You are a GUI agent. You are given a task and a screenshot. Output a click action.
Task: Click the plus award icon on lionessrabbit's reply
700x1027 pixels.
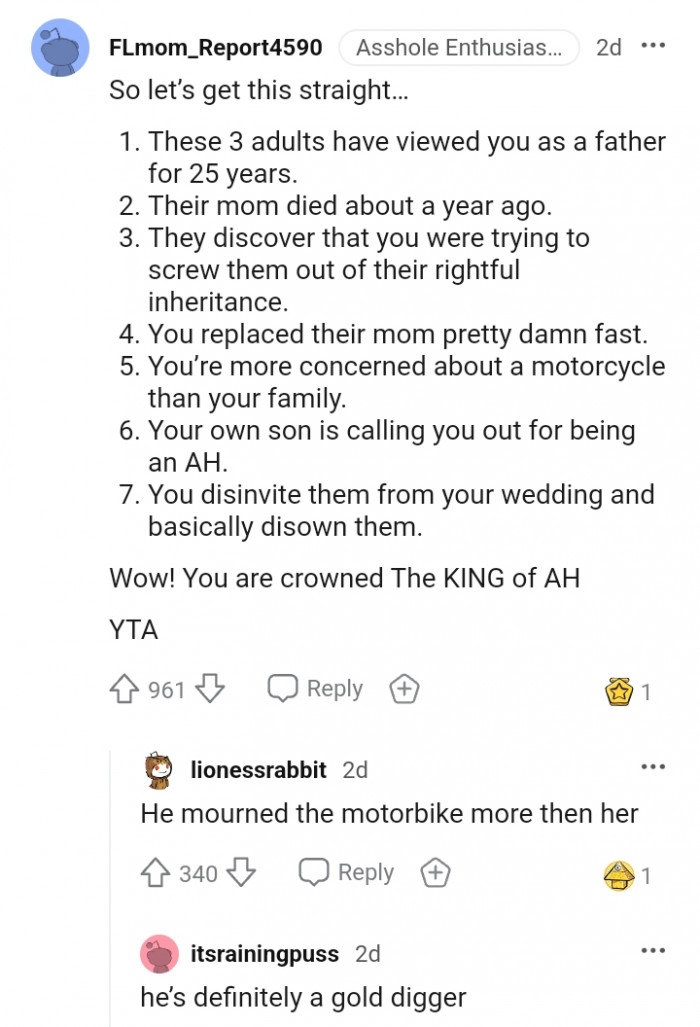coord(435,873)
